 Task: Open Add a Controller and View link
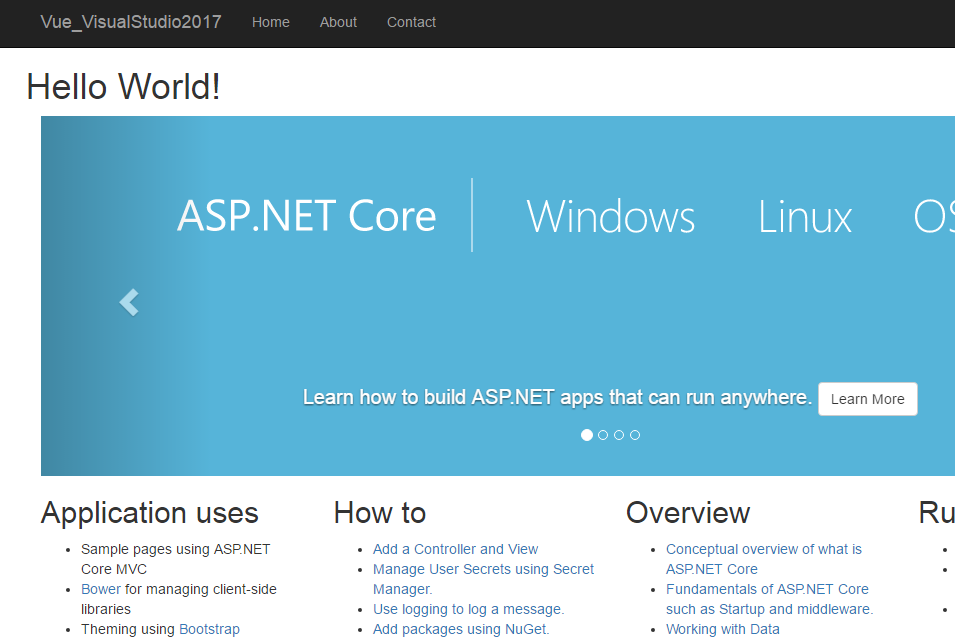[456, 549]
